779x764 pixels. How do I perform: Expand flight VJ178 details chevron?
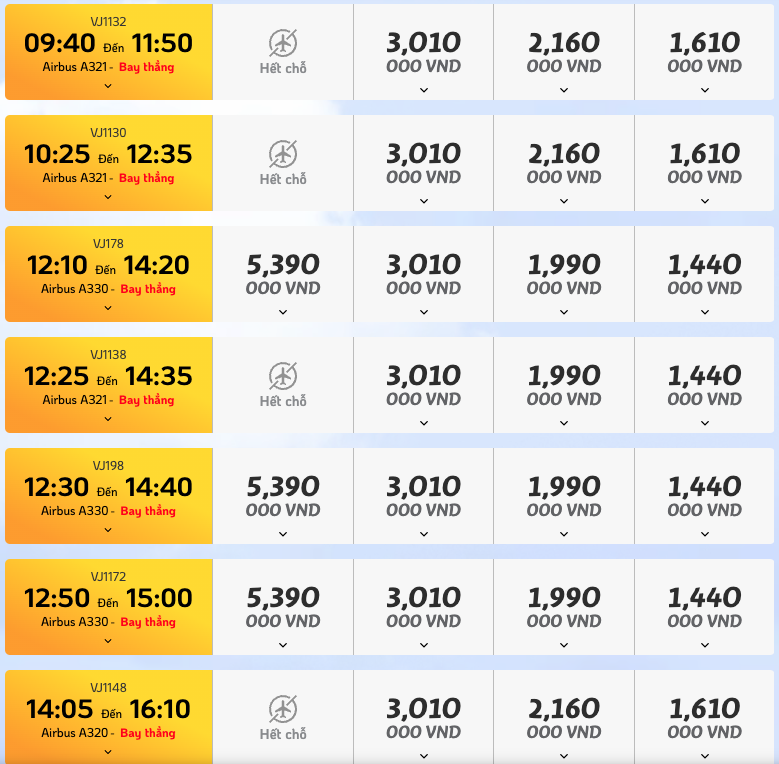[108, 308]
